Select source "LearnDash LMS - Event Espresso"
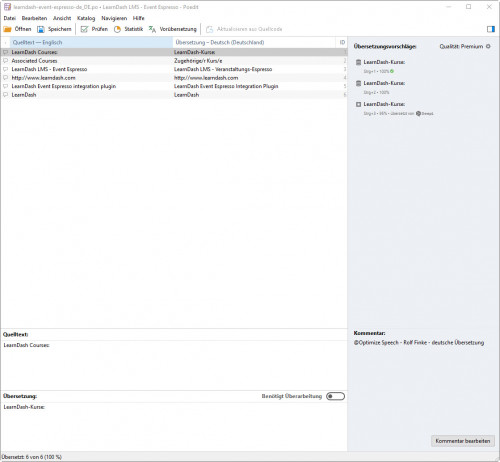Image resolution: width=500 pixels, height=462 pixels. (49, 69)
